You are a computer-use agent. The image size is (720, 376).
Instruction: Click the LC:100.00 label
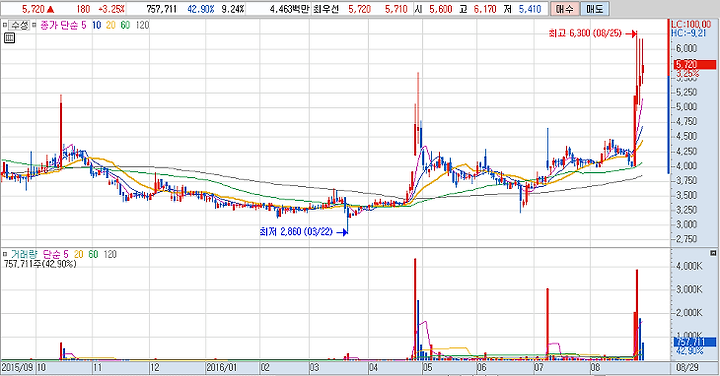pyautogui.click(x=691, y=24)
